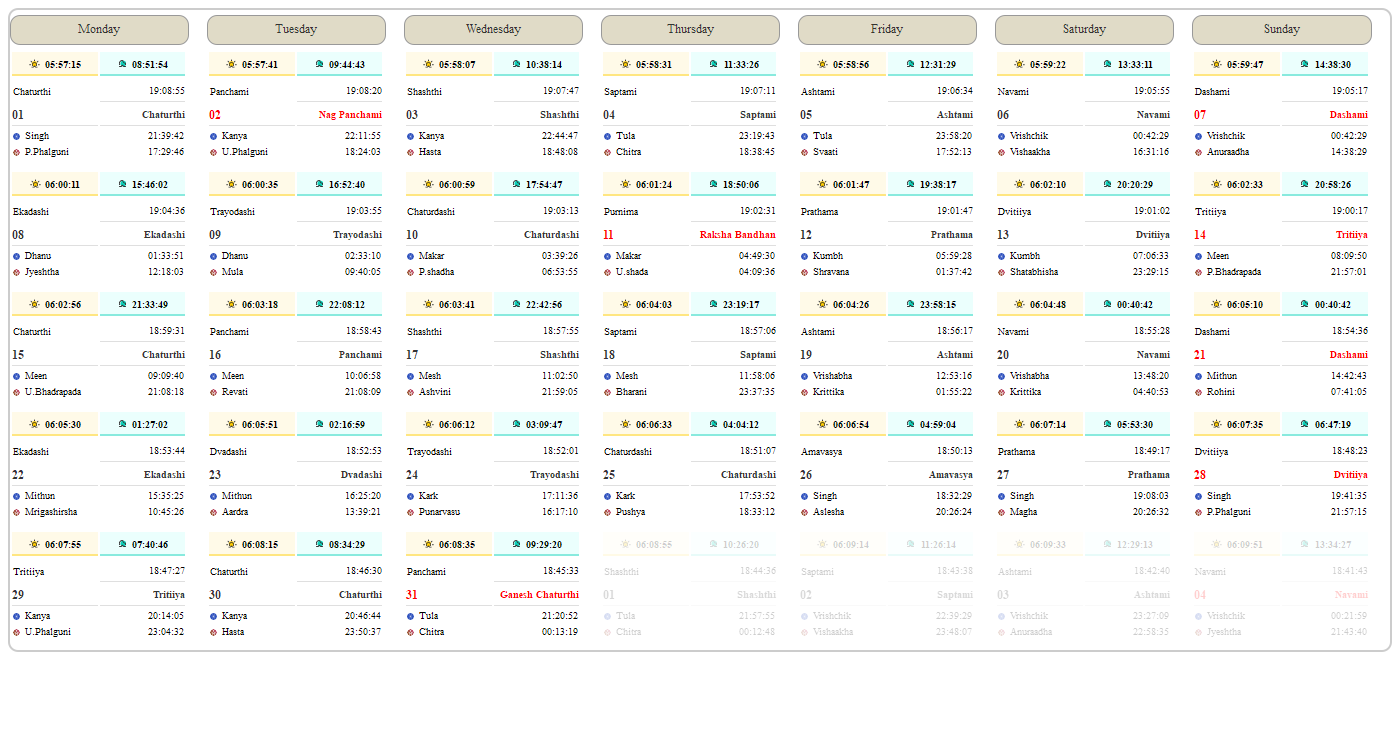The width and height of the screenshot is (1400, 750).
Task: Click the faded sunrise time 06:08:55
Action: point(652,545)
